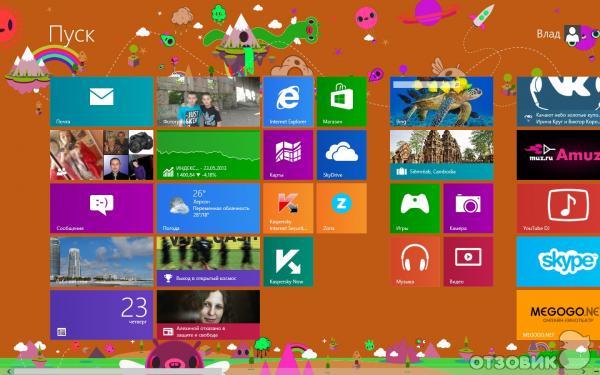Open the Finance stock chart tile

pyautogui.click(x=208, y=155)
